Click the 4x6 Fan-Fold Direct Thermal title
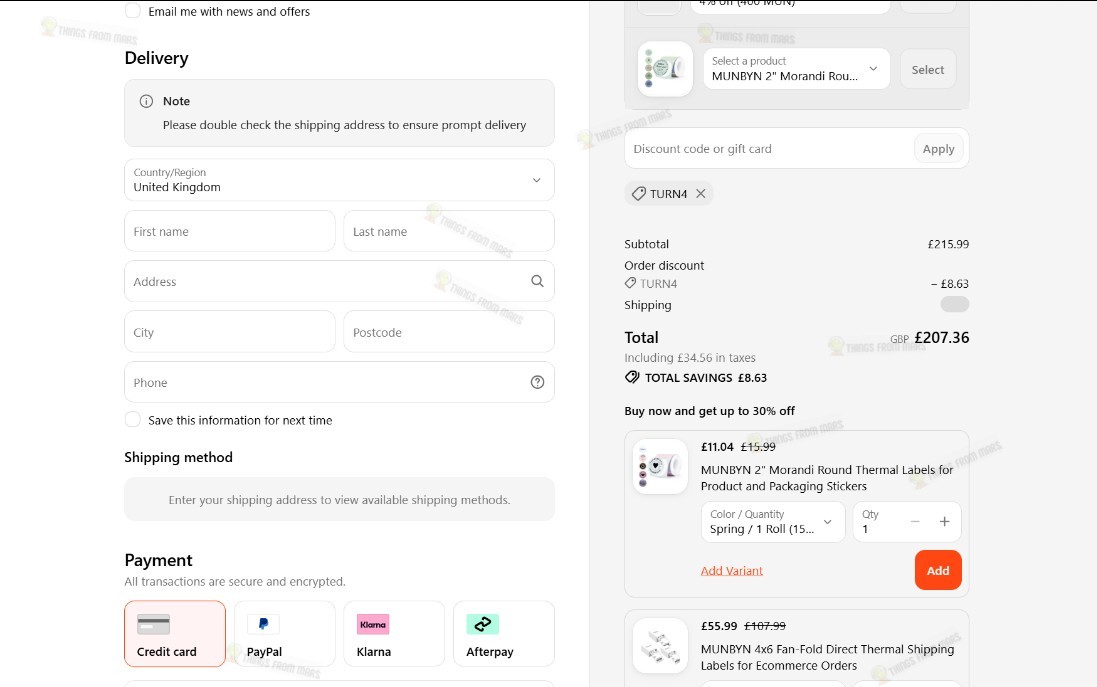1097x687 pixels. tap(828, 657)
